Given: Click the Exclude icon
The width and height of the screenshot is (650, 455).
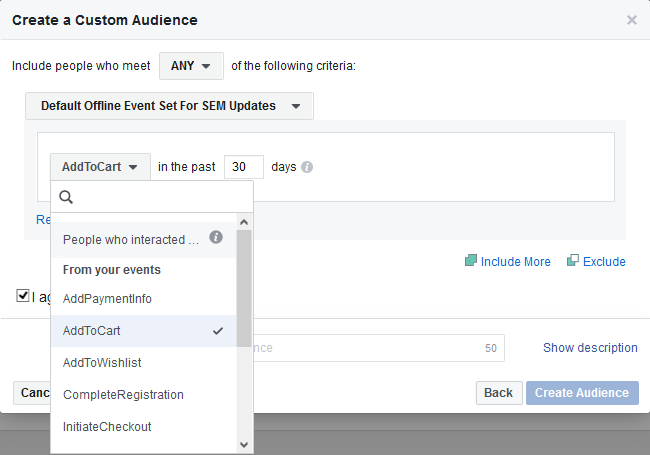Looking at the screenshot, I should pos(572,261).
